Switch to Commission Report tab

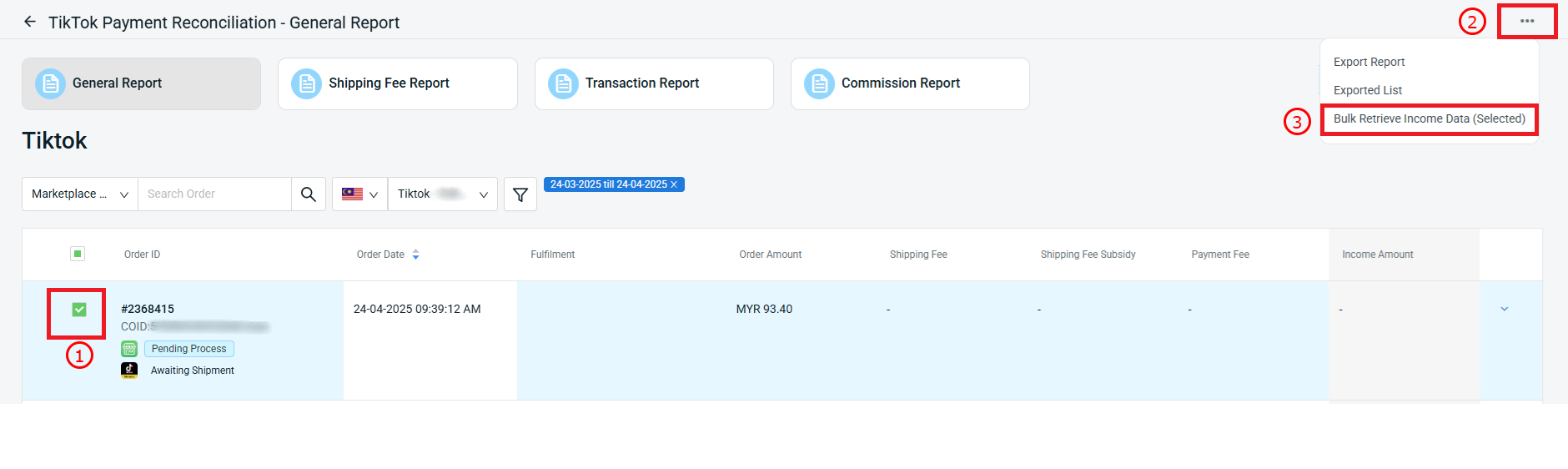pos(910,83)
